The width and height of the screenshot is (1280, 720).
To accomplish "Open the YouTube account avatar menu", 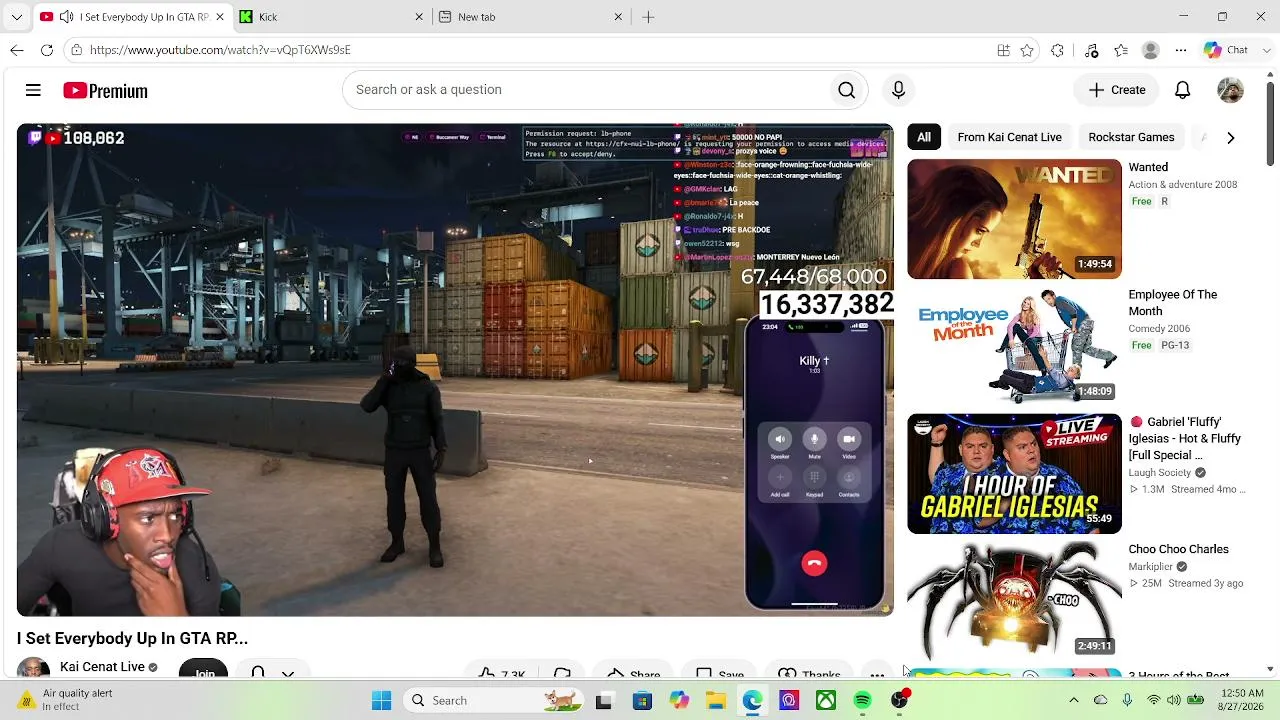I will (1230, 90).
